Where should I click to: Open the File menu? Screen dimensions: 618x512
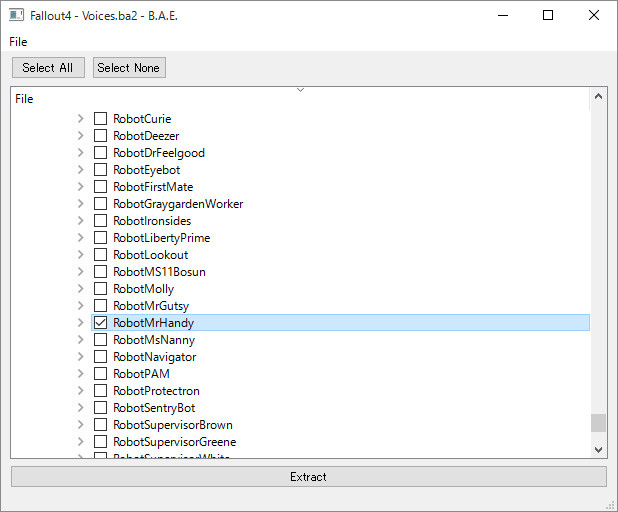18,42
